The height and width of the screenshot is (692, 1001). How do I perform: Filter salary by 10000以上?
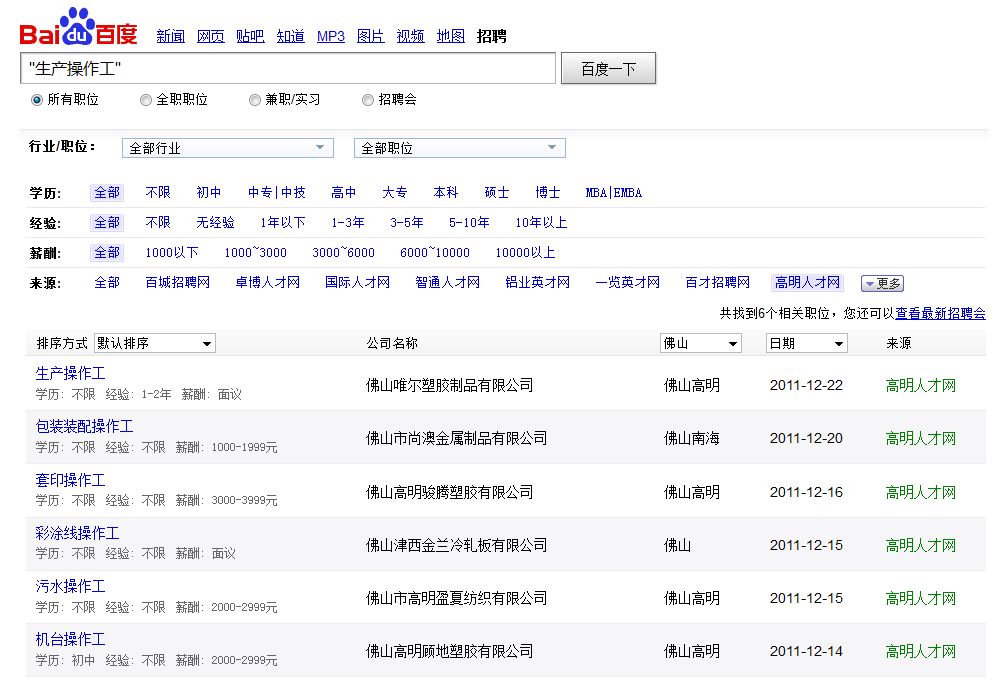pos(525,253)
